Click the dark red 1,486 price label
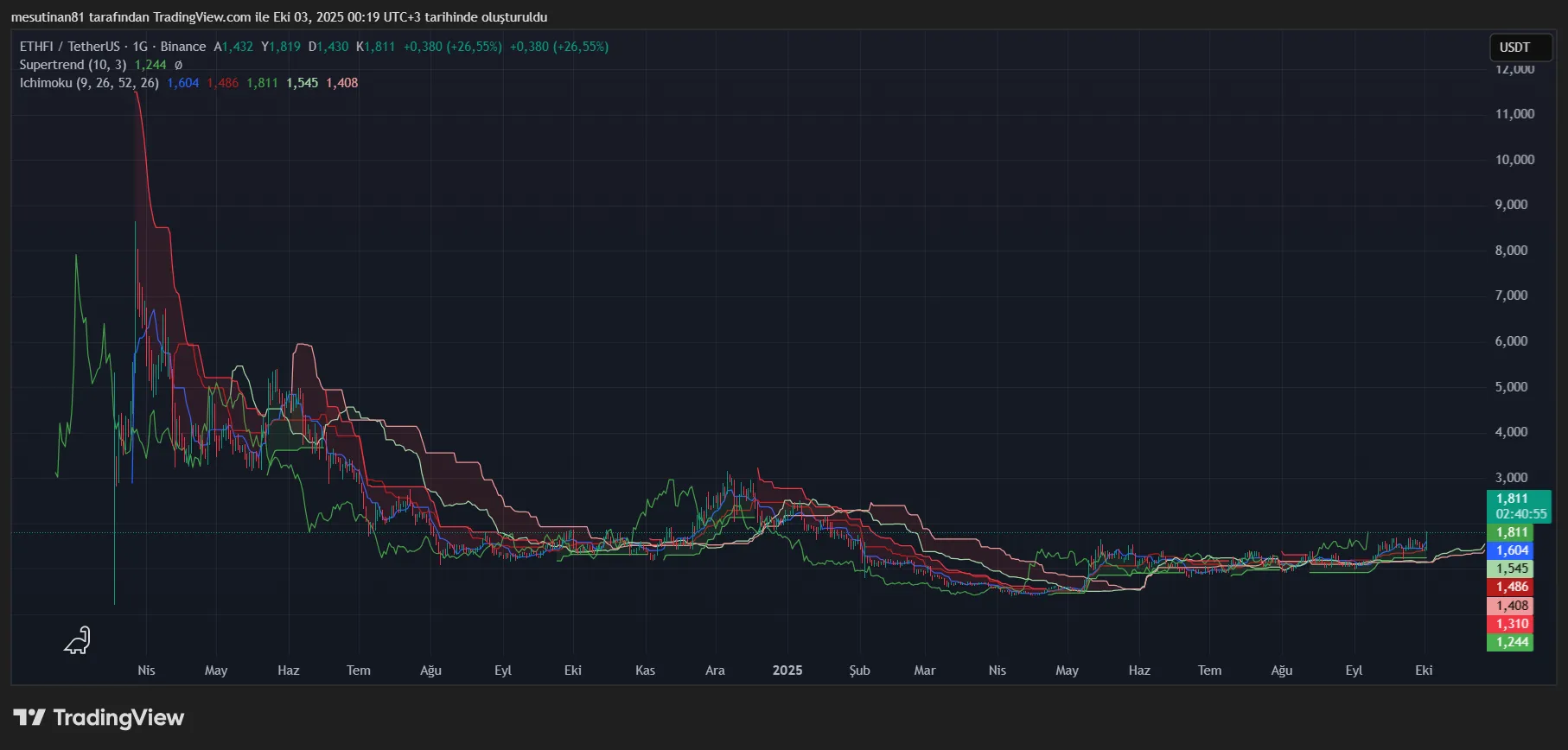This screenshot has width=1568, height=750. pos(1511,587)
